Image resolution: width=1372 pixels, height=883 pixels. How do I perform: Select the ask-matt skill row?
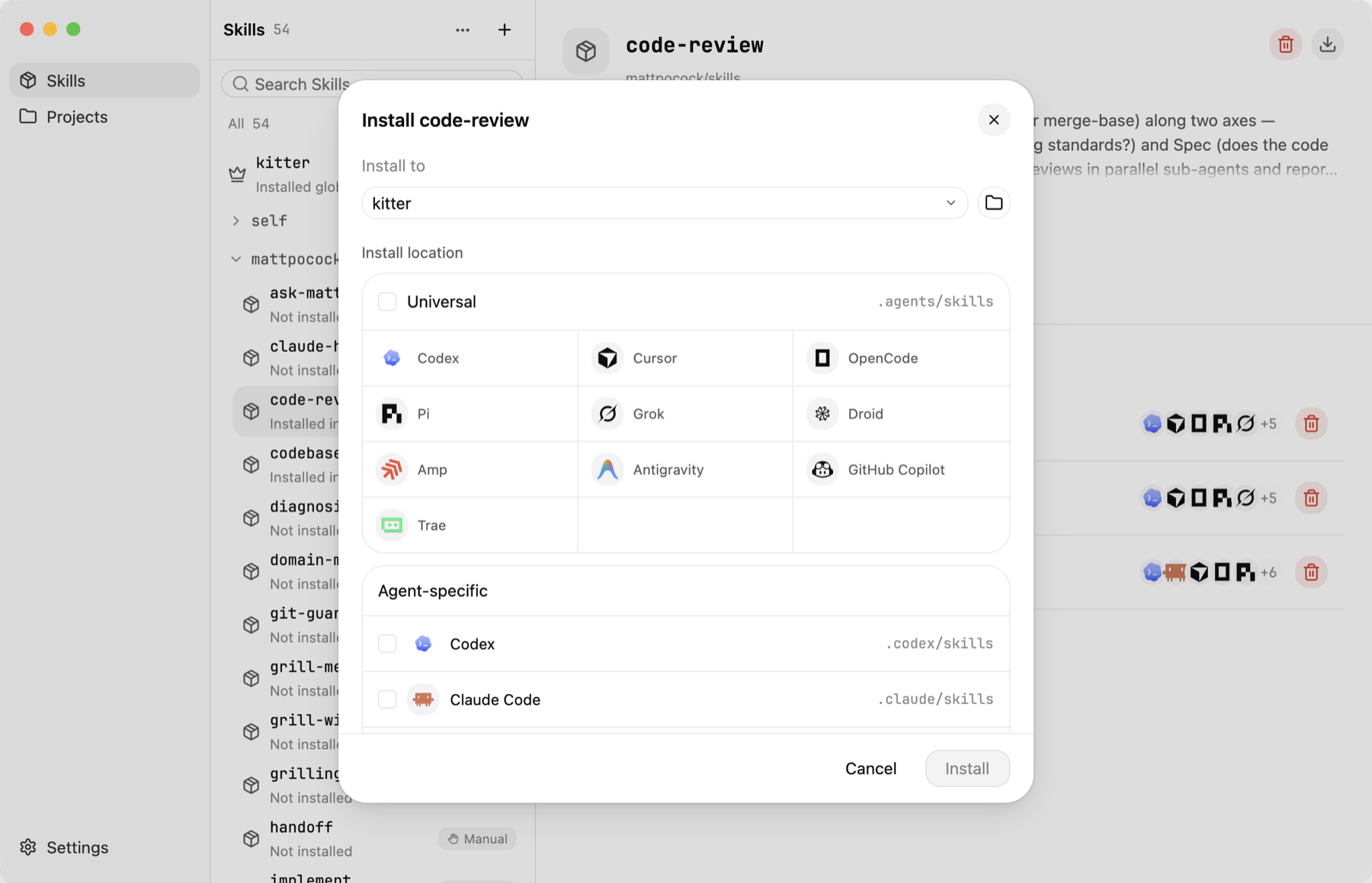coord(287,304)
